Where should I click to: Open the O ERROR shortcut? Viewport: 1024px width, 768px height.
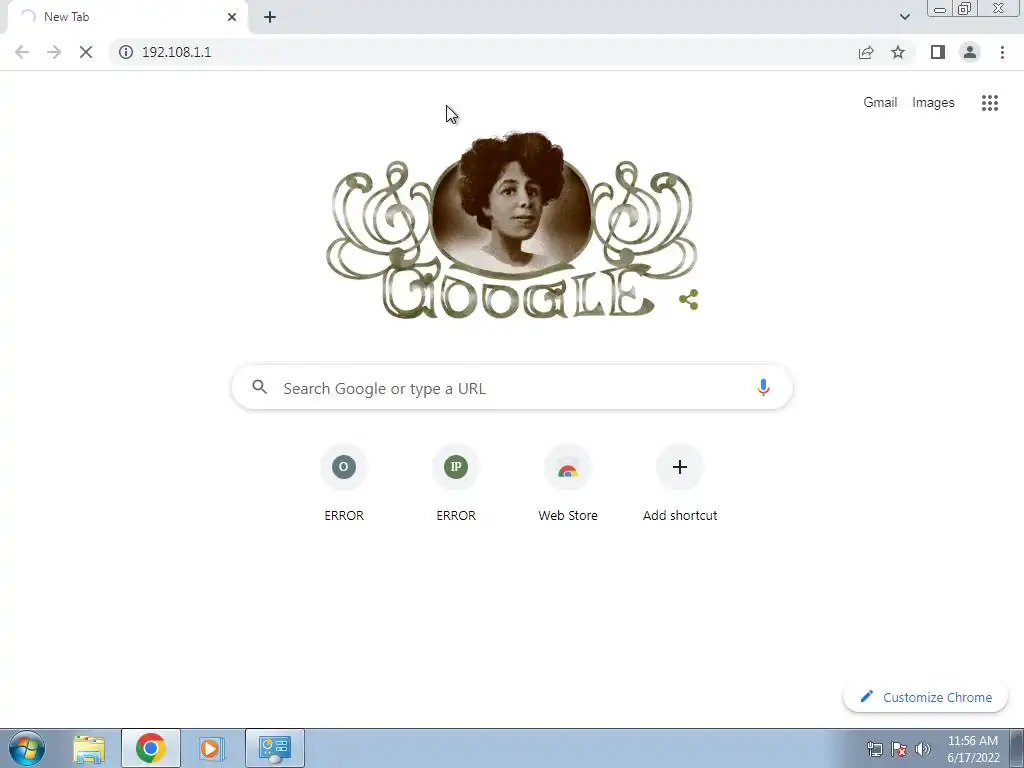[x=344, y=483]
